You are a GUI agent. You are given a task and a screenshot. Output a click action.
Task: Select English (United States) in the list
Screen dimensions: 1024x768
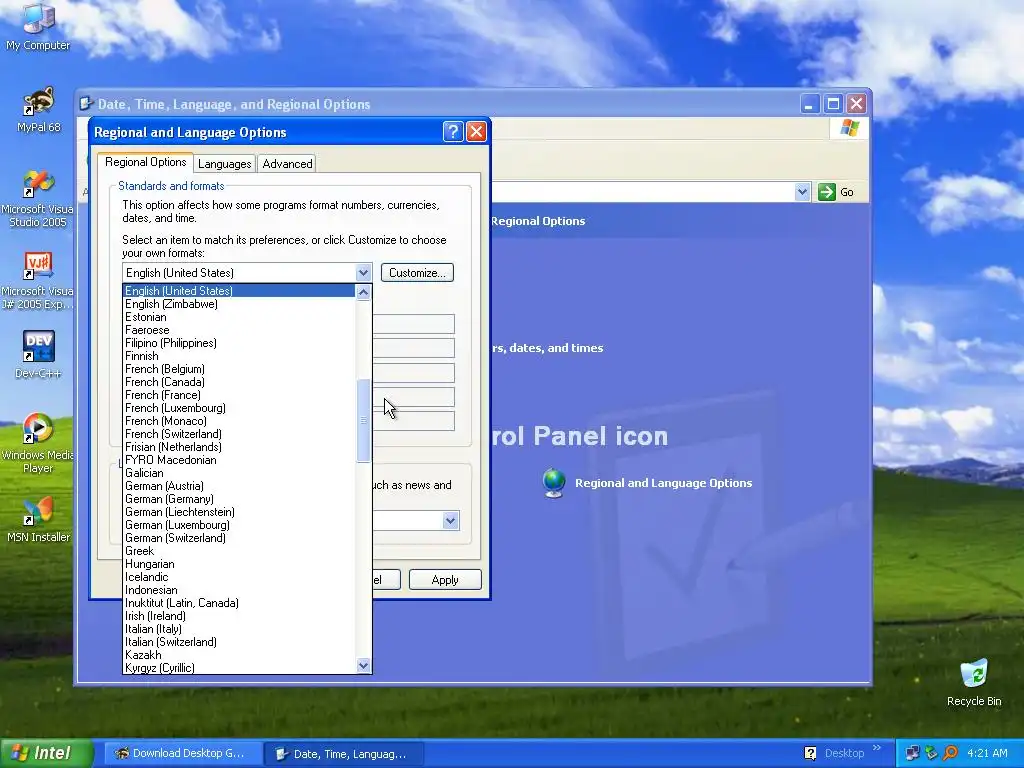coord(239,291)
